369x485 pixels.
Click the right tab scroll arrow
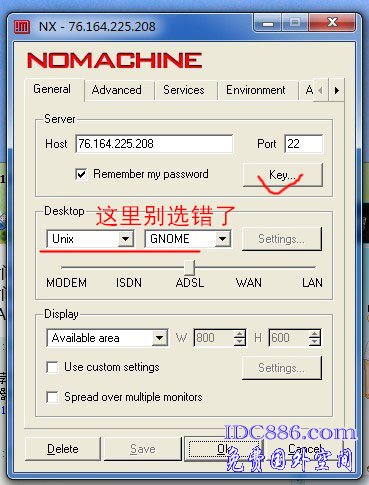click(337, 90)
